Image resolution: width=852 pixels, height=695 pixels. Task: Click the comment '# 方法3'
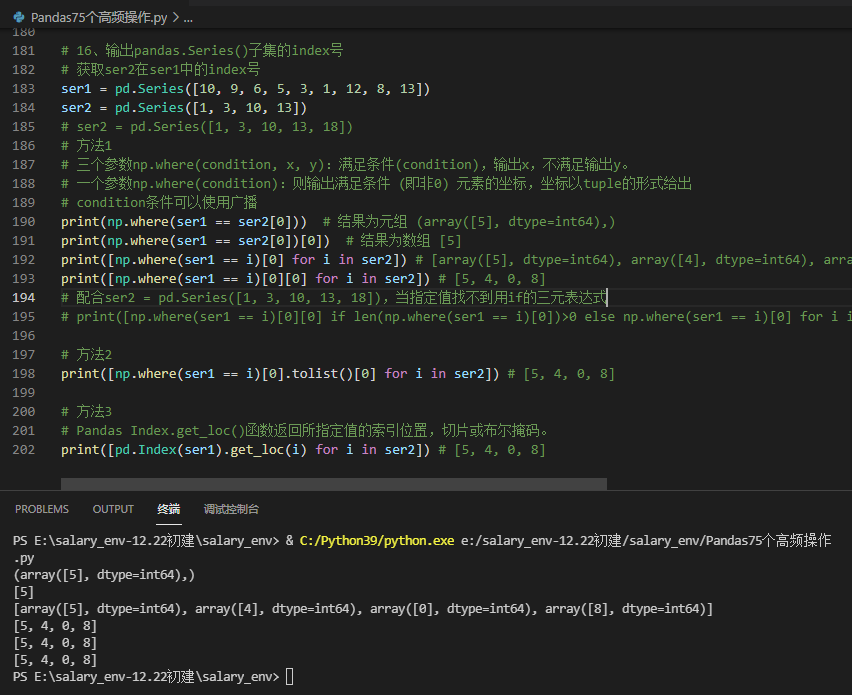tap(86, 412)
